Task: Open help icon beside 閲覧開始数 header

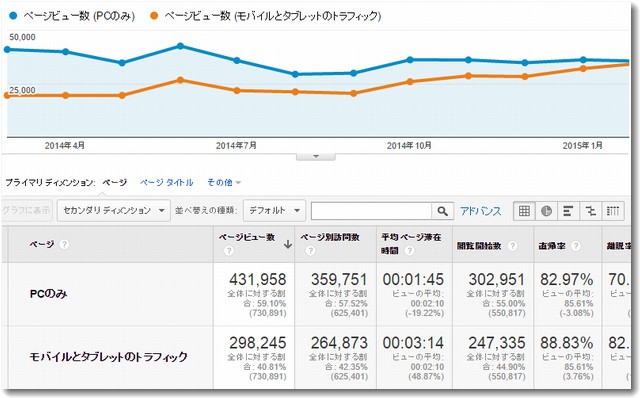Action: pyautogui.click(x=512, y=246)
